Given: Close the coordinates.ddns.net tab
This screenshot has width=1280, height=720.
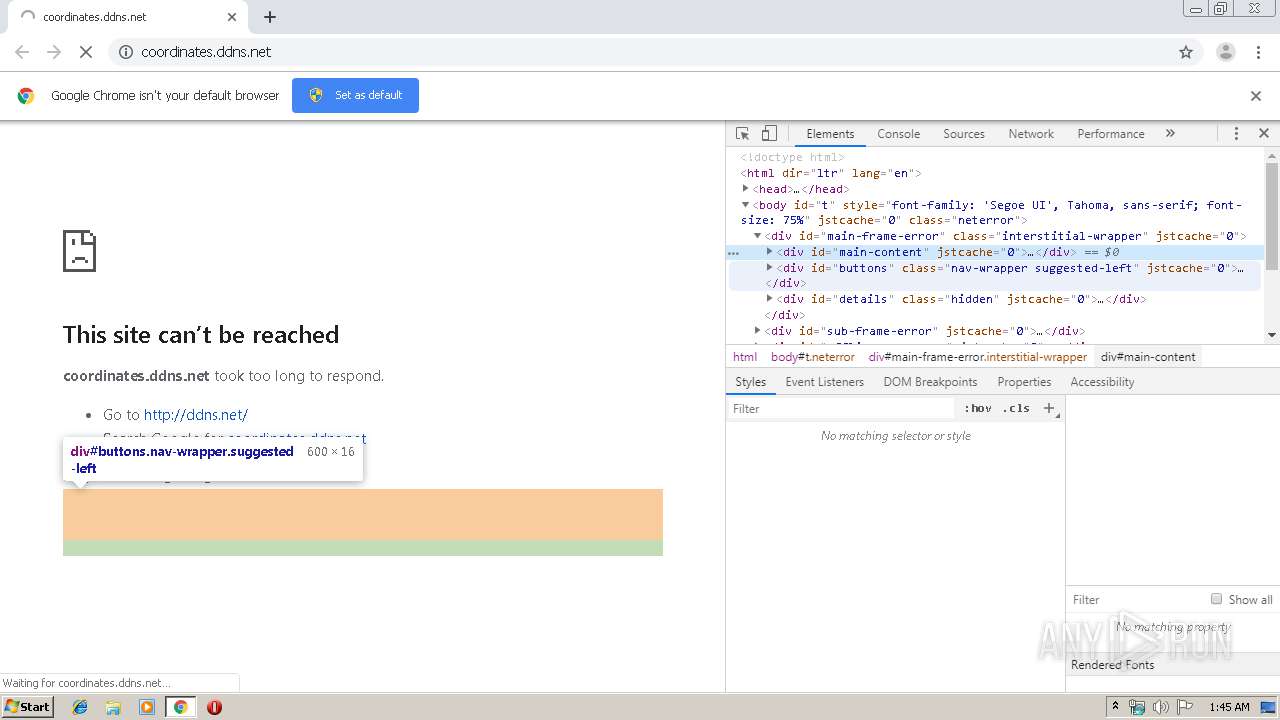Looking at the screenshot, I should [x=232, y=17].
